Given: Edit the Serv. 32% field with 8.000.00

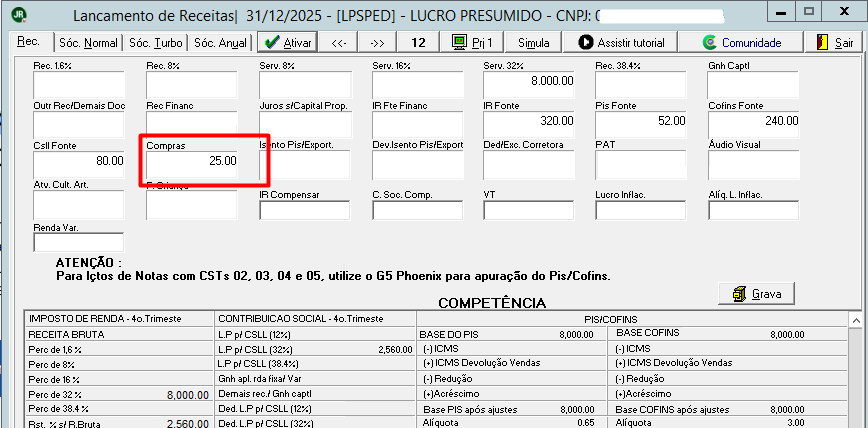Looking at the screenshot, I should 530,85.
